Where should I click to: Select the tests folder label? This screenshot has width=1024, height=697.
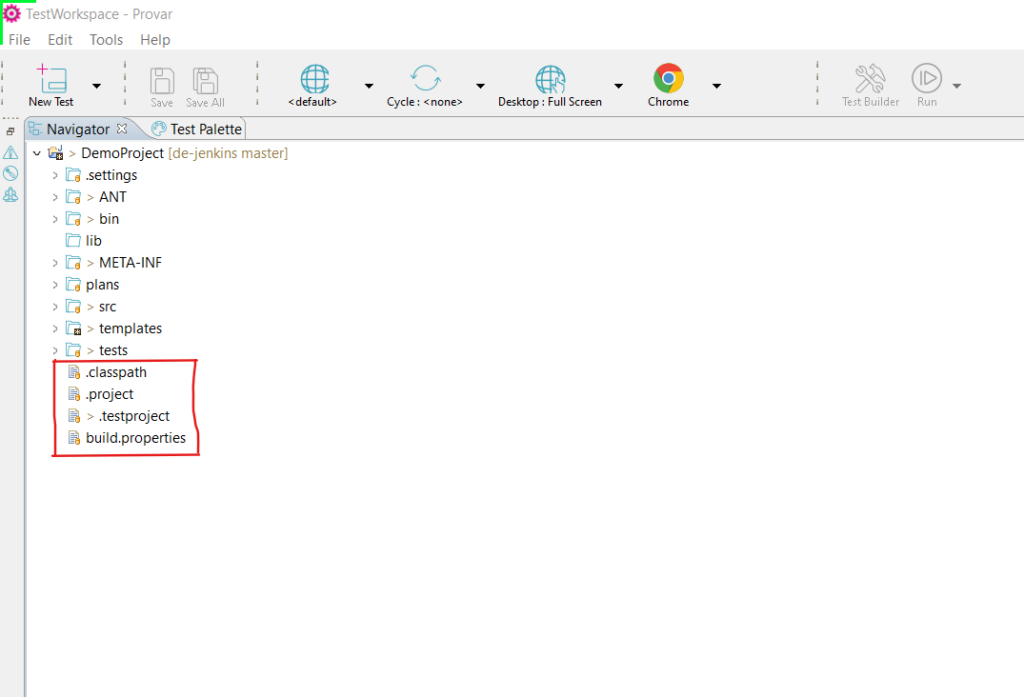(113, 351)
